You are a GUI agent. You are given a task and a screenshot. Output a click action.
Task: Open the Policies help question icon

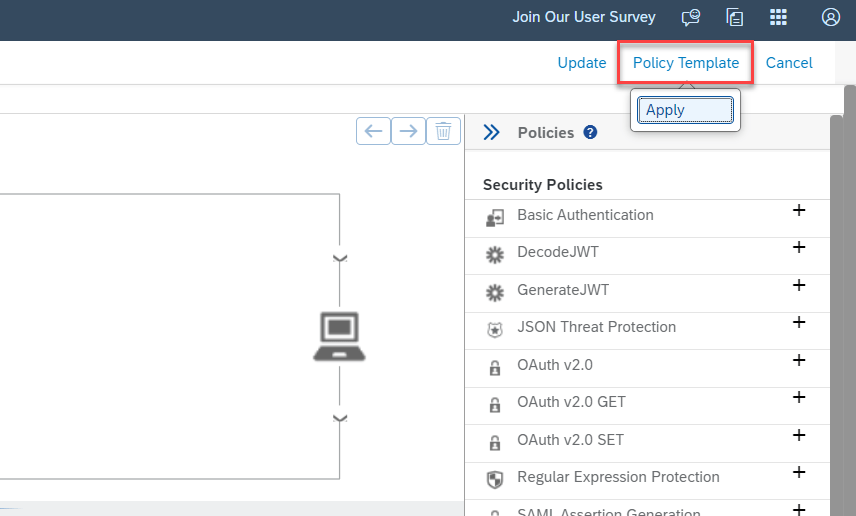tap(590, 132)
